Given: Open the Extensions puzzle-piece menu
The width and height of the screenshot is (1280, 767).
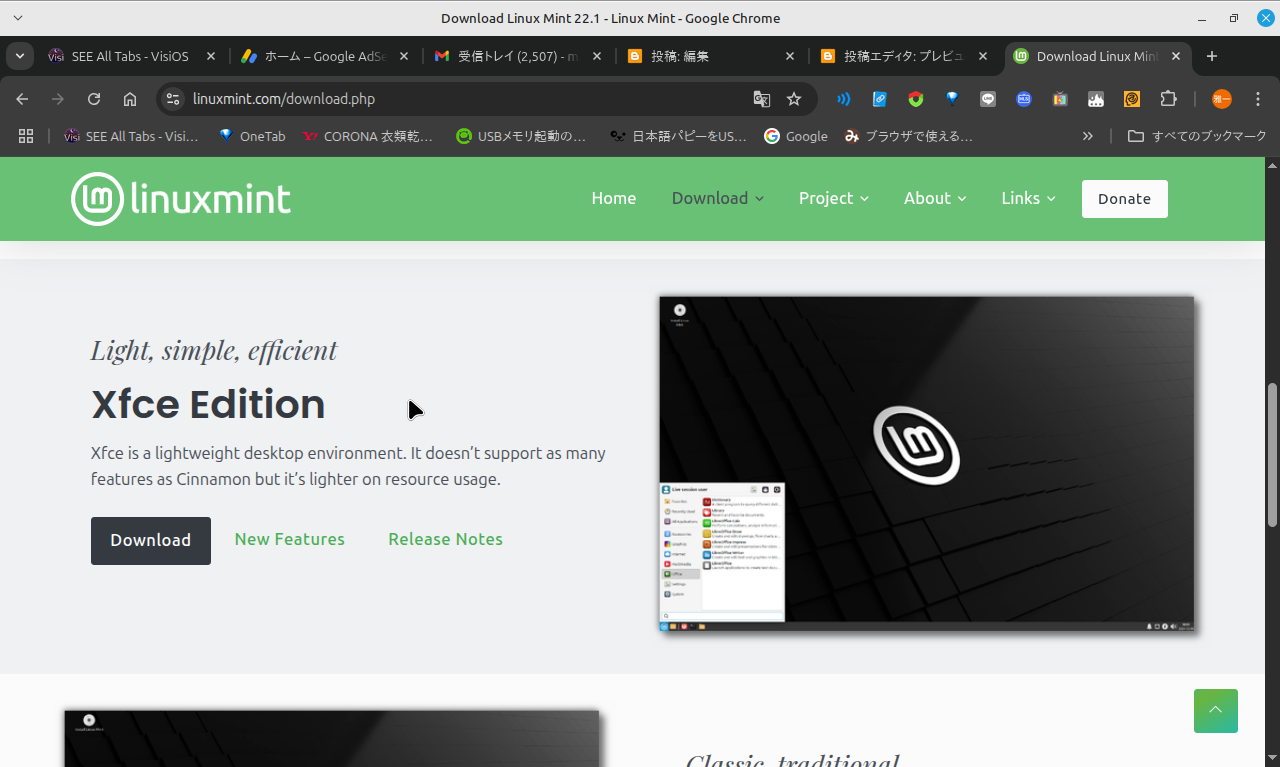Looking at the screenshot, I should click(x=1168, y=99).
